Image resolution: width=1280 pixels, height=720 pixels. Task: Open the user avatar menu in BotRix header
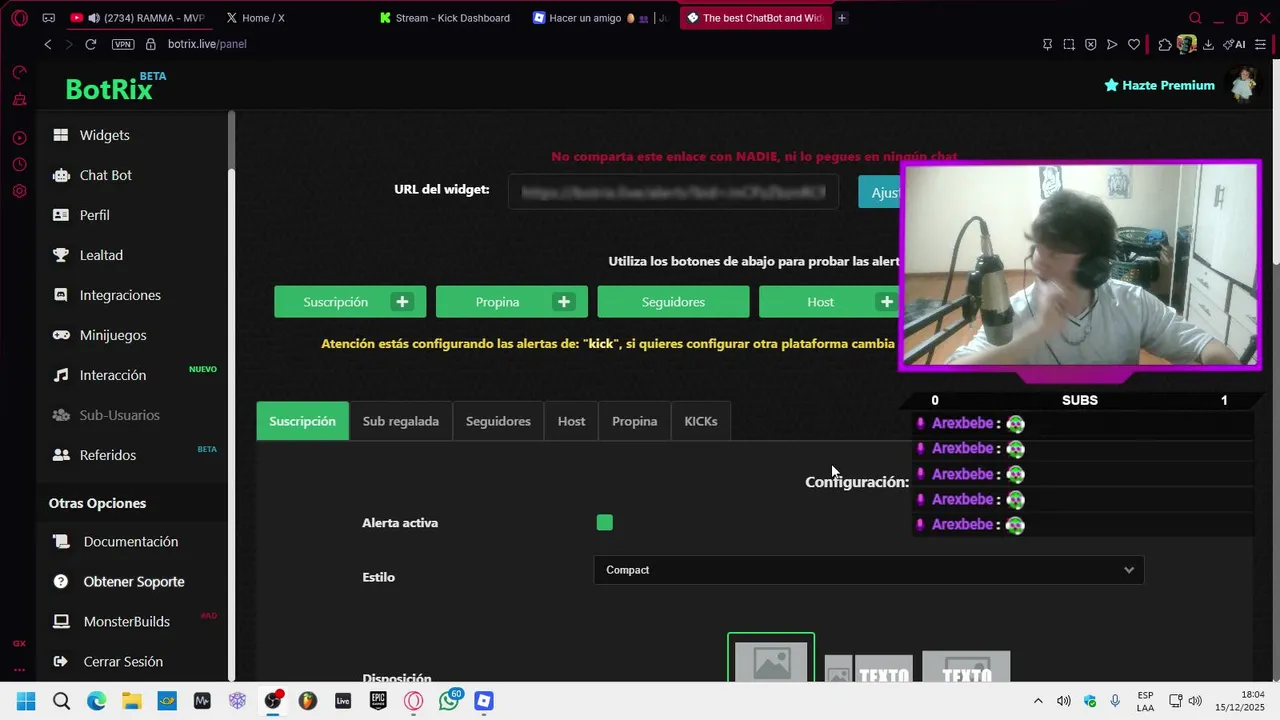1243,85
